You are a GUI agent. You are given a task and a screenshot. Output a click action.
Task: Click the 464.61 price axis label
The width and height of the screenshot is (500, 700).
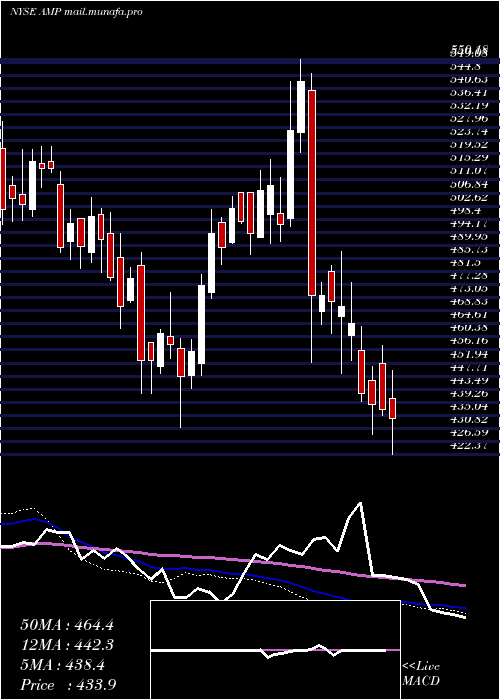pyautogui.click(x=468, y=315)
